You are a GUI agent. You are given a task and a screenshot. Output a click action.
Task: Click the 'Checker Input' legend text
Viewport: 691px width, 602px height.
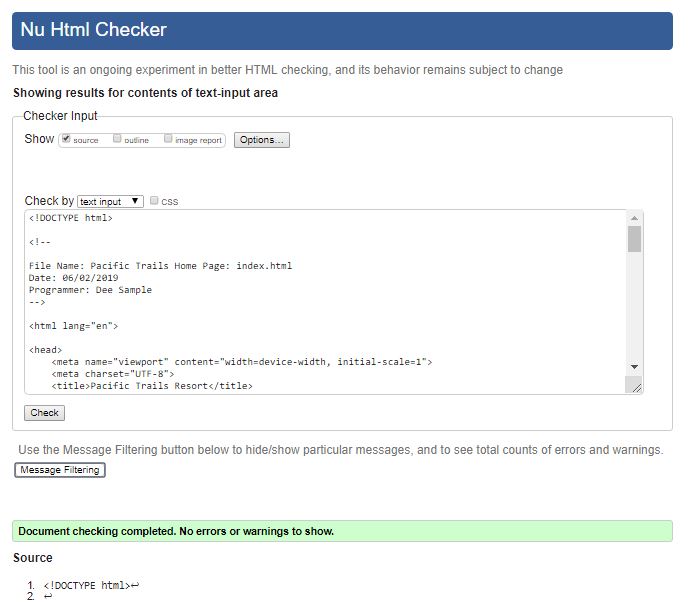60,116
